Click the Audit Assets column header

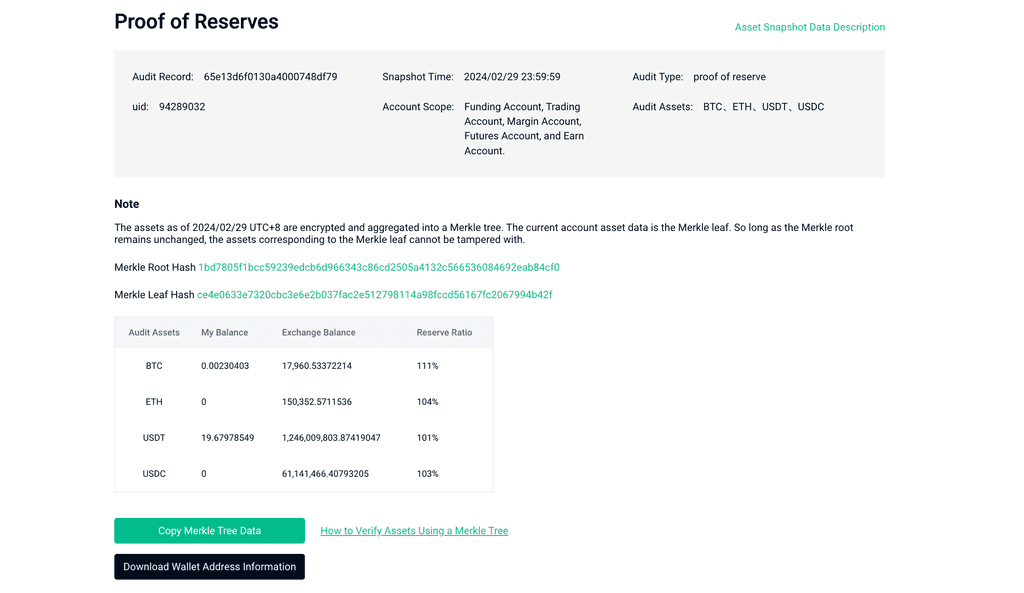154,332
